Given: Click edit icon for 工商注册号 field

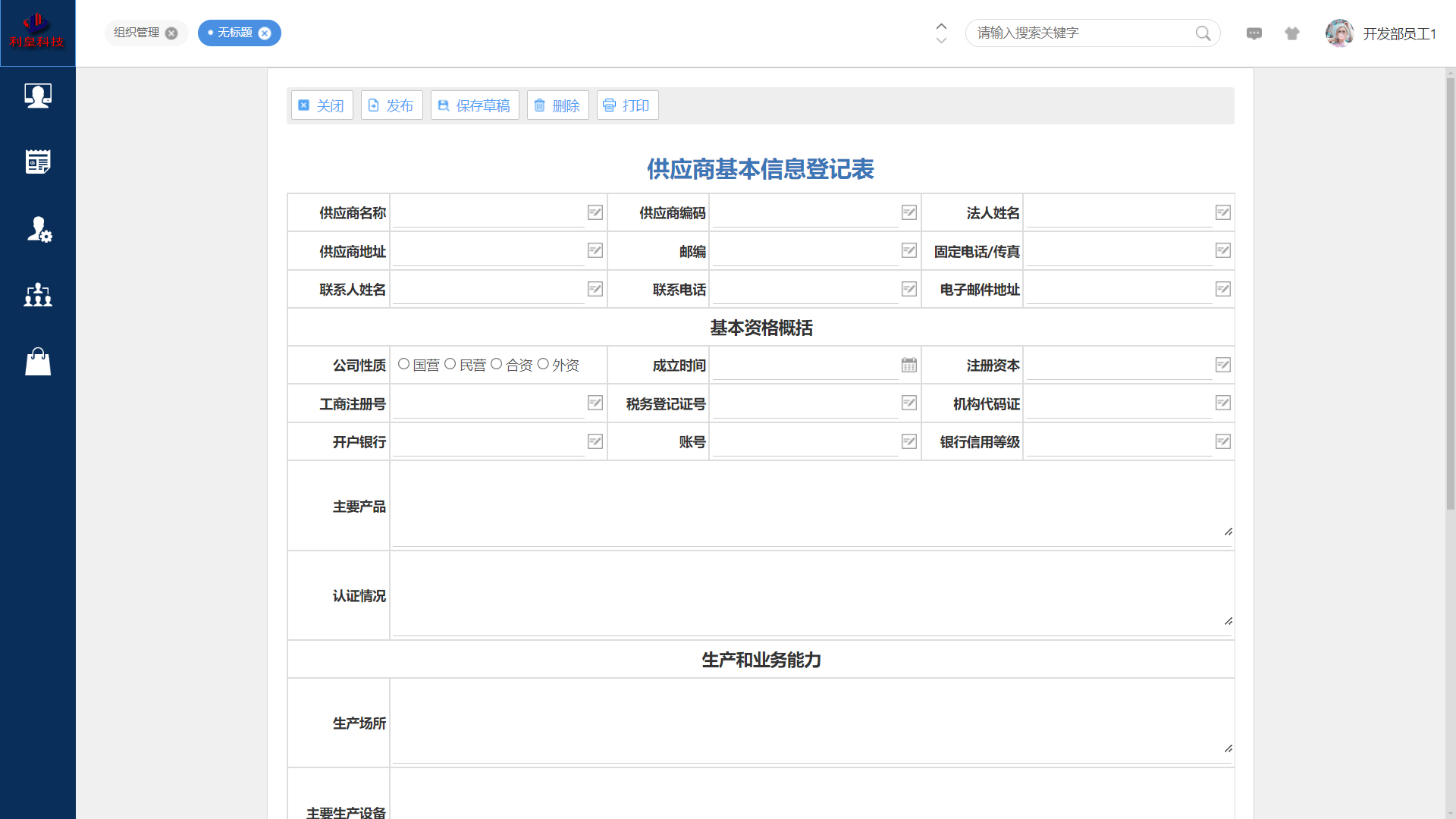Looking at the screenshot, I should click(x=595, y=403).
